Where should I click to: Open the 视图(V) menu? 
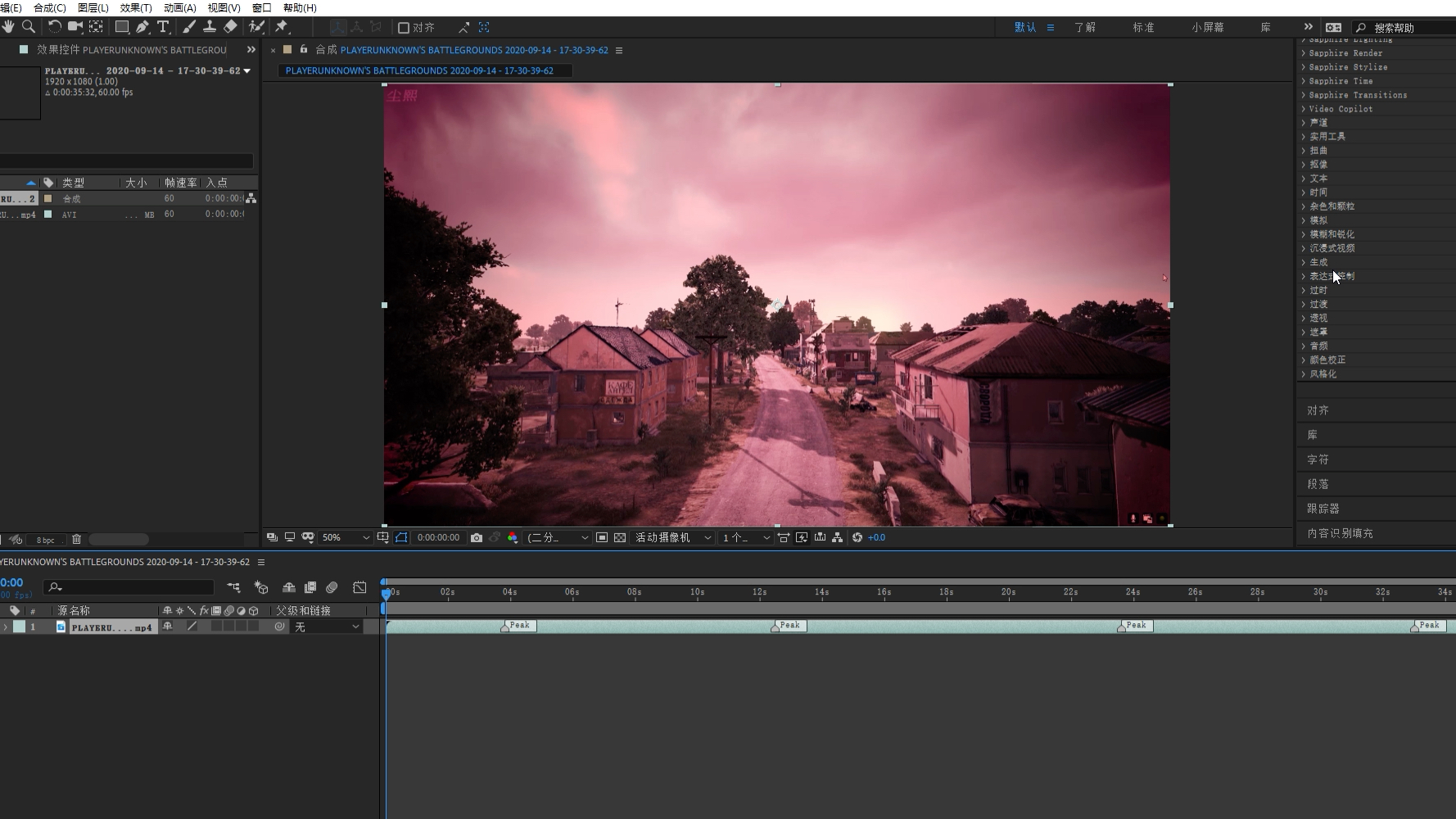pyautogui.click(x=224, y=7)
